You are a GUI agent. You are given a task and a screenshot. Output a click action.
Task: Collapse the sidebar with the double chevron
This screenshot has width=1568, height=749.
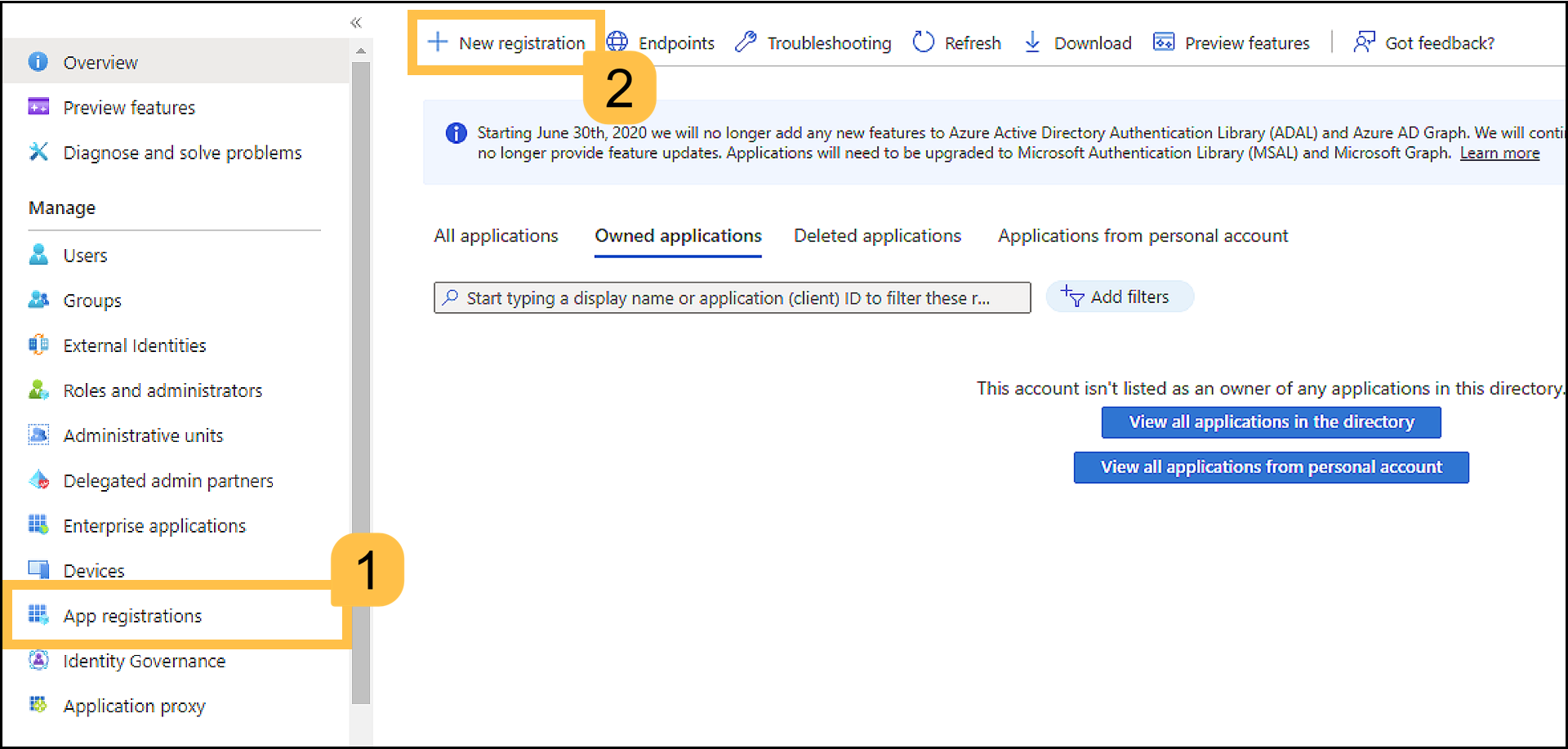[x=356, y=23]
